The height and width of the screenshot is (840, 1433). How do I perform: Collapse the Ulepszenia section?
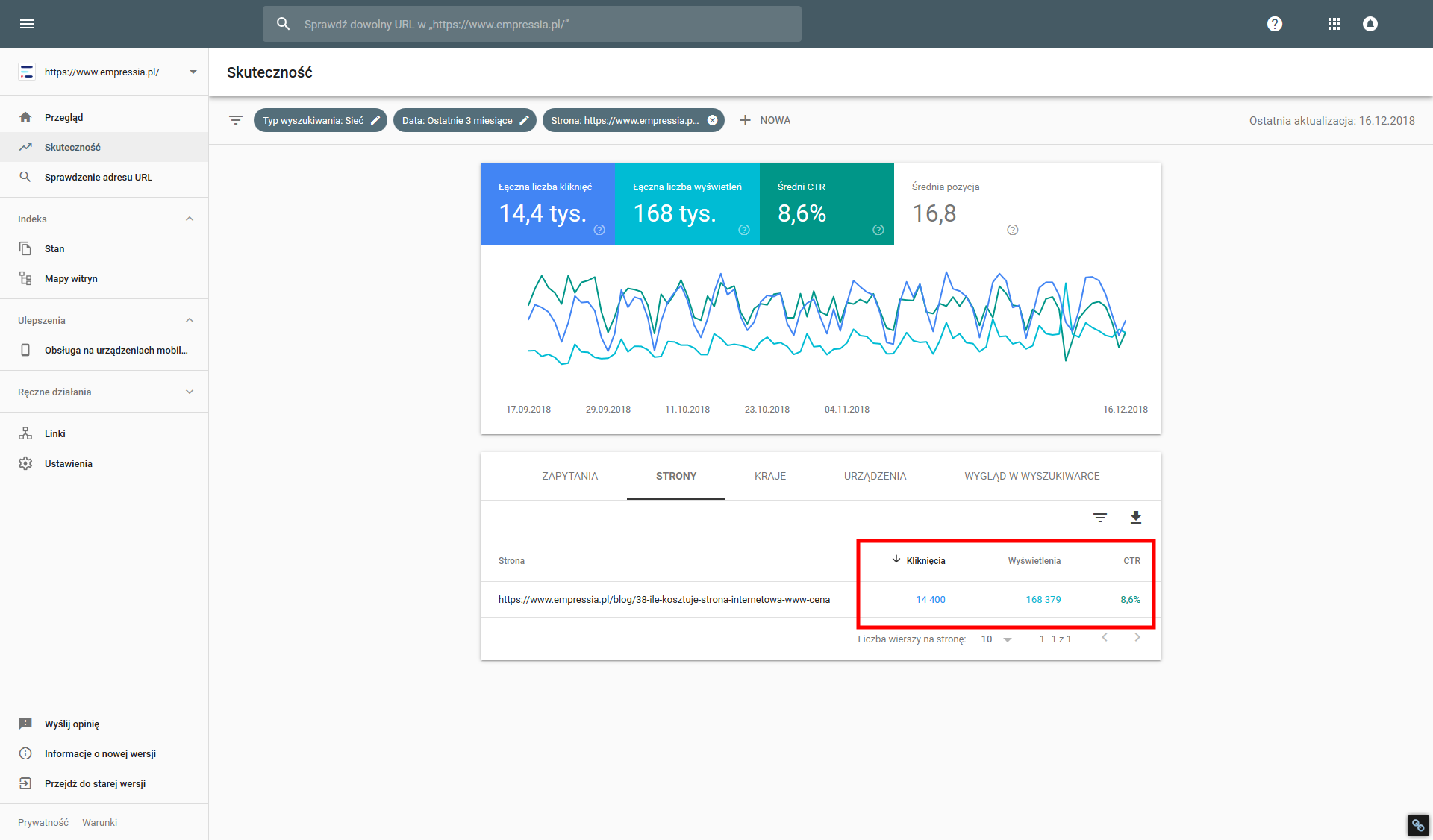coord(190,320)
